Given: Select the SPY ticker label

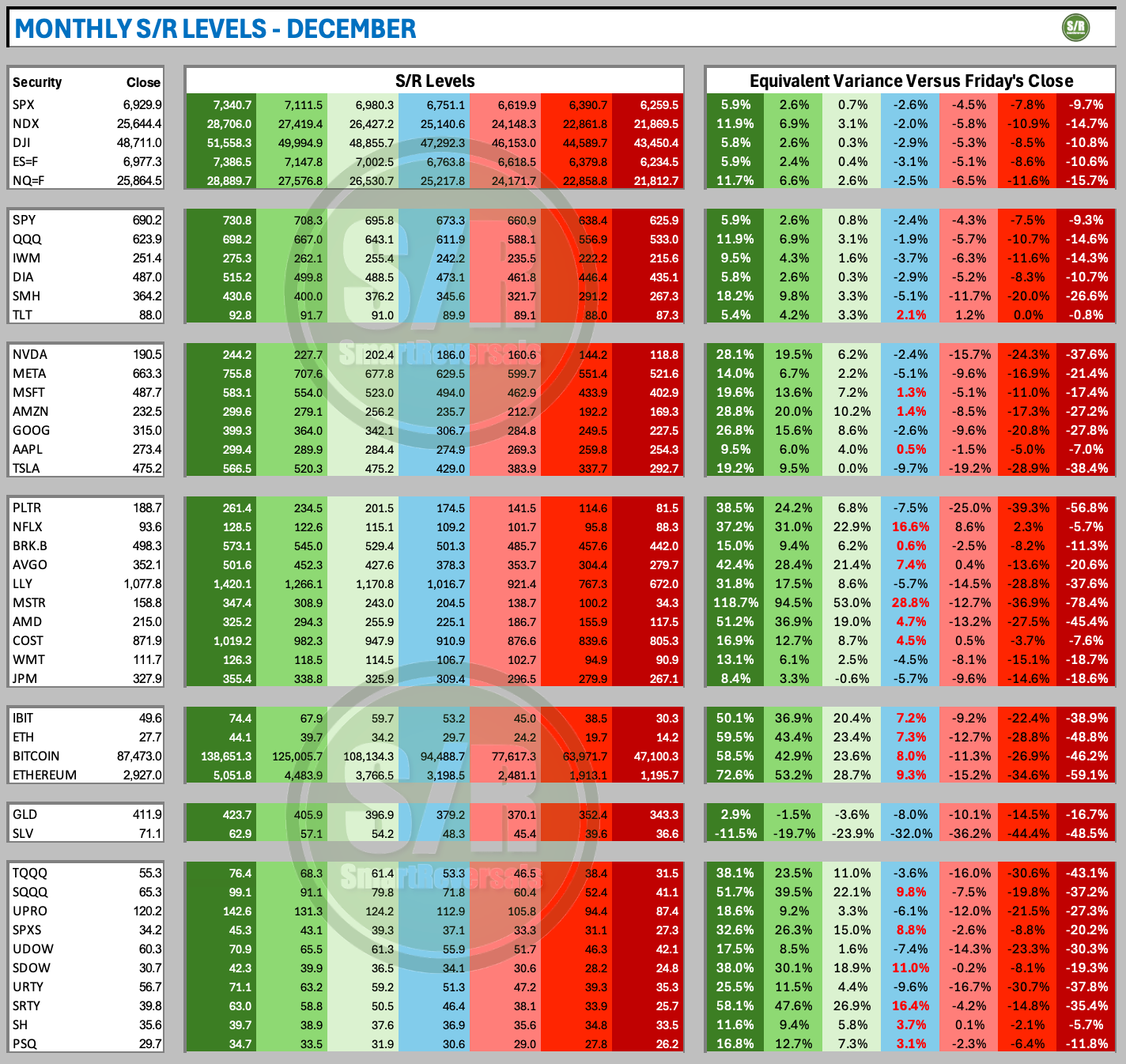Looking at the screenshot, I should [x=24, y=220].
